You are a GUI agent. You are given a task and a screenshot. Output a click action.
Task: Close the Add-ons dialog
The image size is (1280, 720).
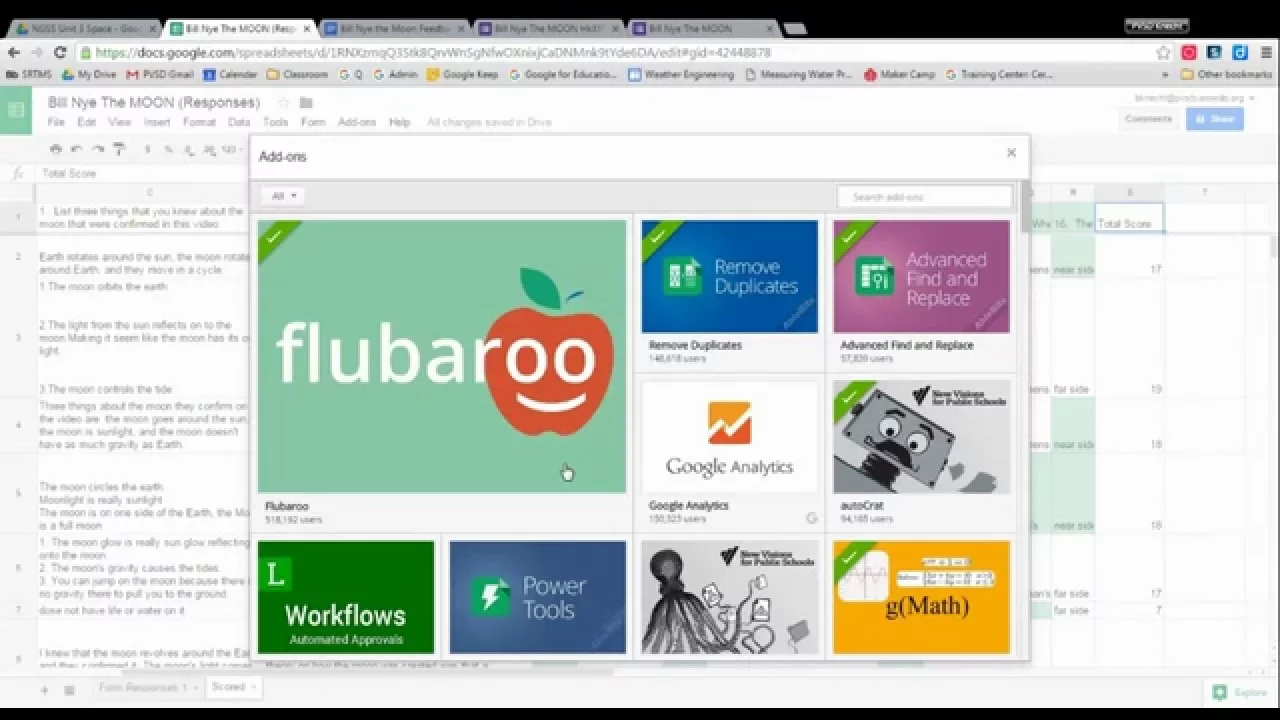1011,153
